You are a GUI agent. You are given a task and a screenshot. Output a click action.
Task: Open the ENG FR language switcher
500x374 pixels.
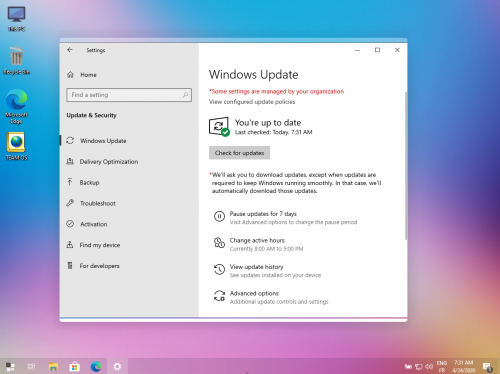[442, 367]
